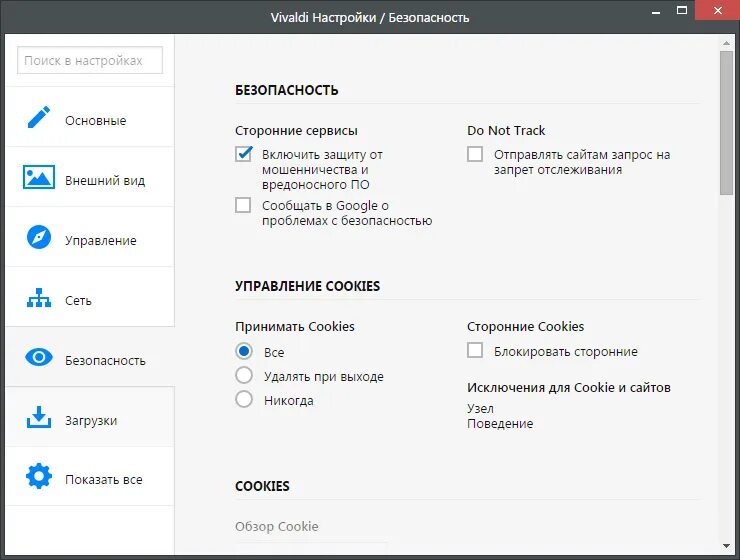
Task: Click the УПРАВЛЕНИЕ COOKIES section title
Action: pos(308,286)
